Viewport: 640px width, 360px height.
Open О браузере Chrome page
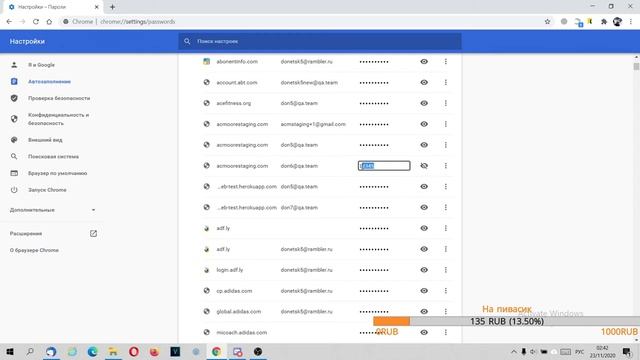pyautogui.click(x=34, y=250)
